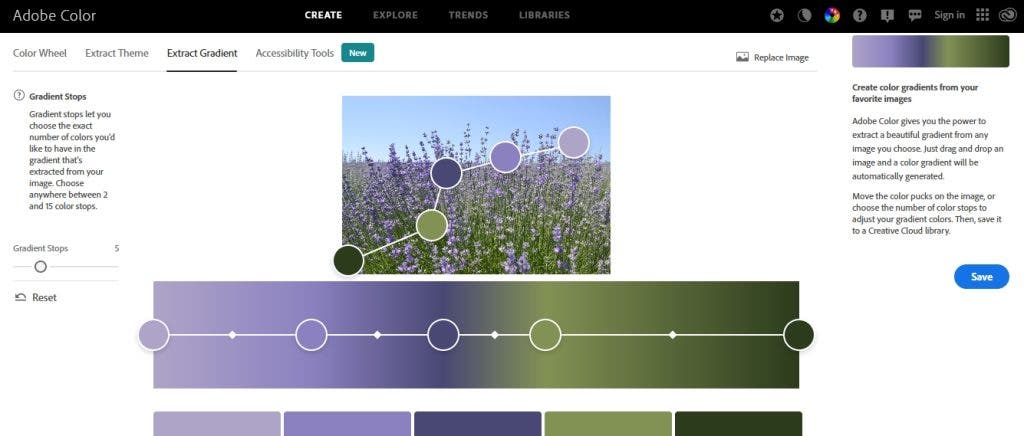The height and width of the screenshot is (436, 1024).
Task: Click the dark green stop on gradient bar
Action: tap(799, 335)
